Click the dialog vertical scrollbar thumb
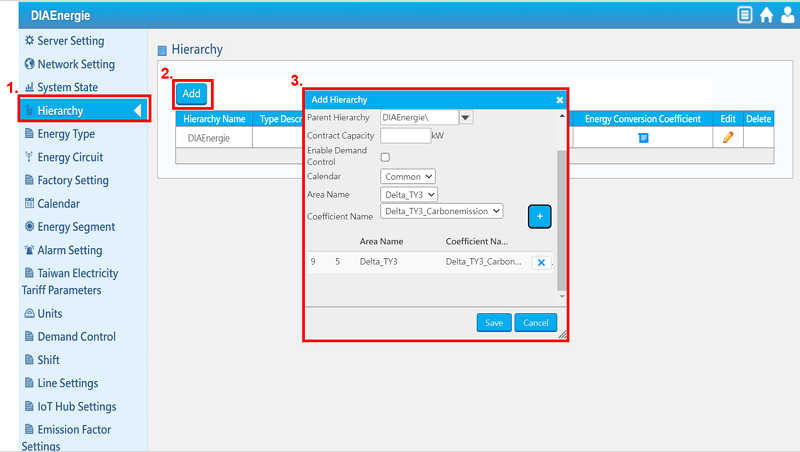This screenshot has width=800, height=452. point(562,220)
